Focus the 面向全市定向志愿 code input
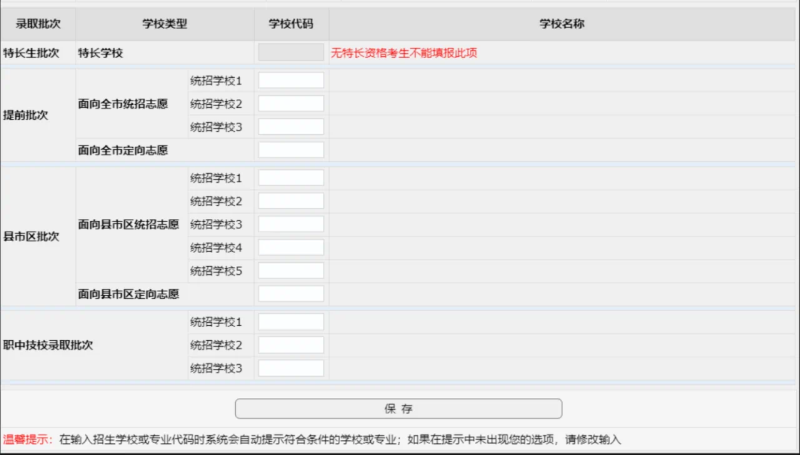This screenshot has width=800, height=455. (290, 150)
